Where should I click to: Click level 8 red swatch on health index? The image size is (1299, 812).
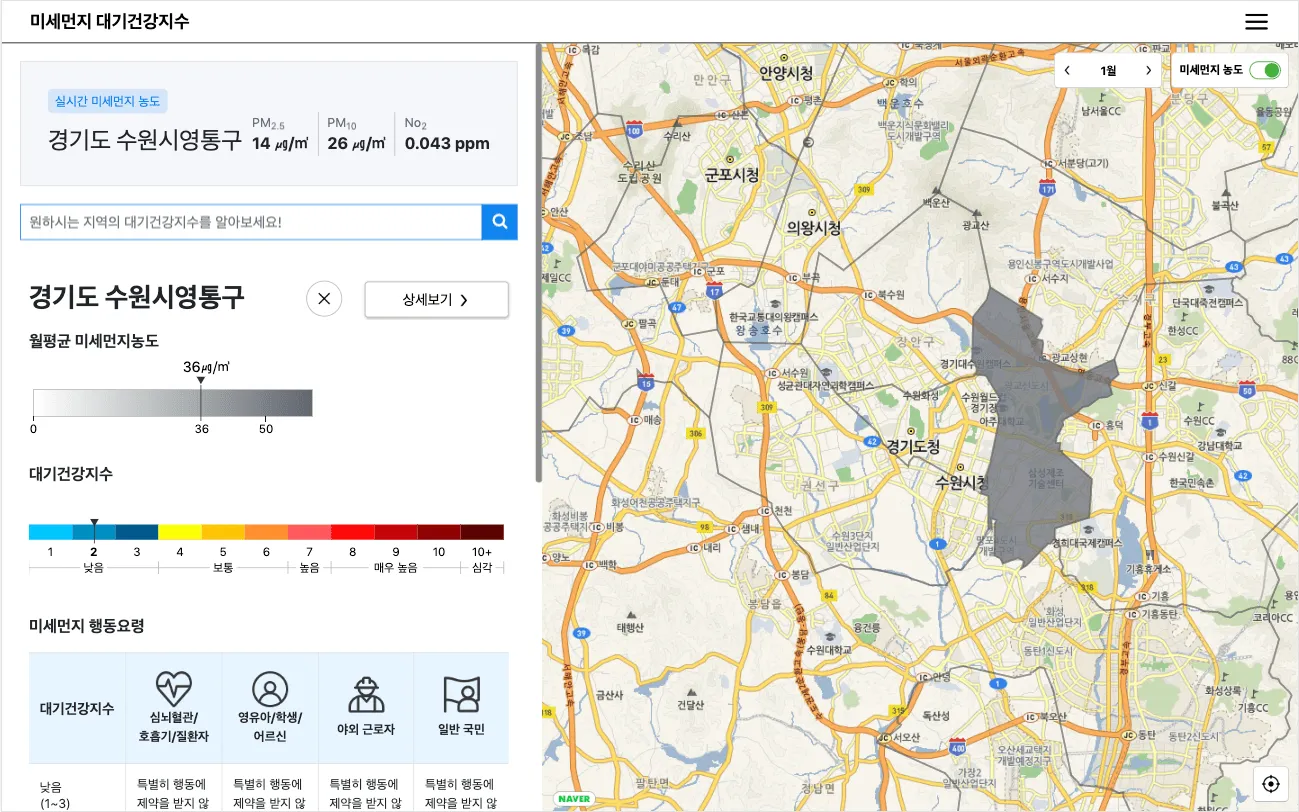tap(352, 532)
